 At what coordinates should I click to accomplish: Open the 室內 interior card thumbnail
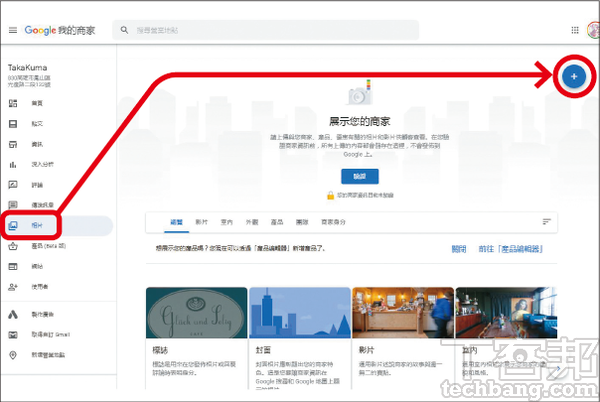coord(506,312)
